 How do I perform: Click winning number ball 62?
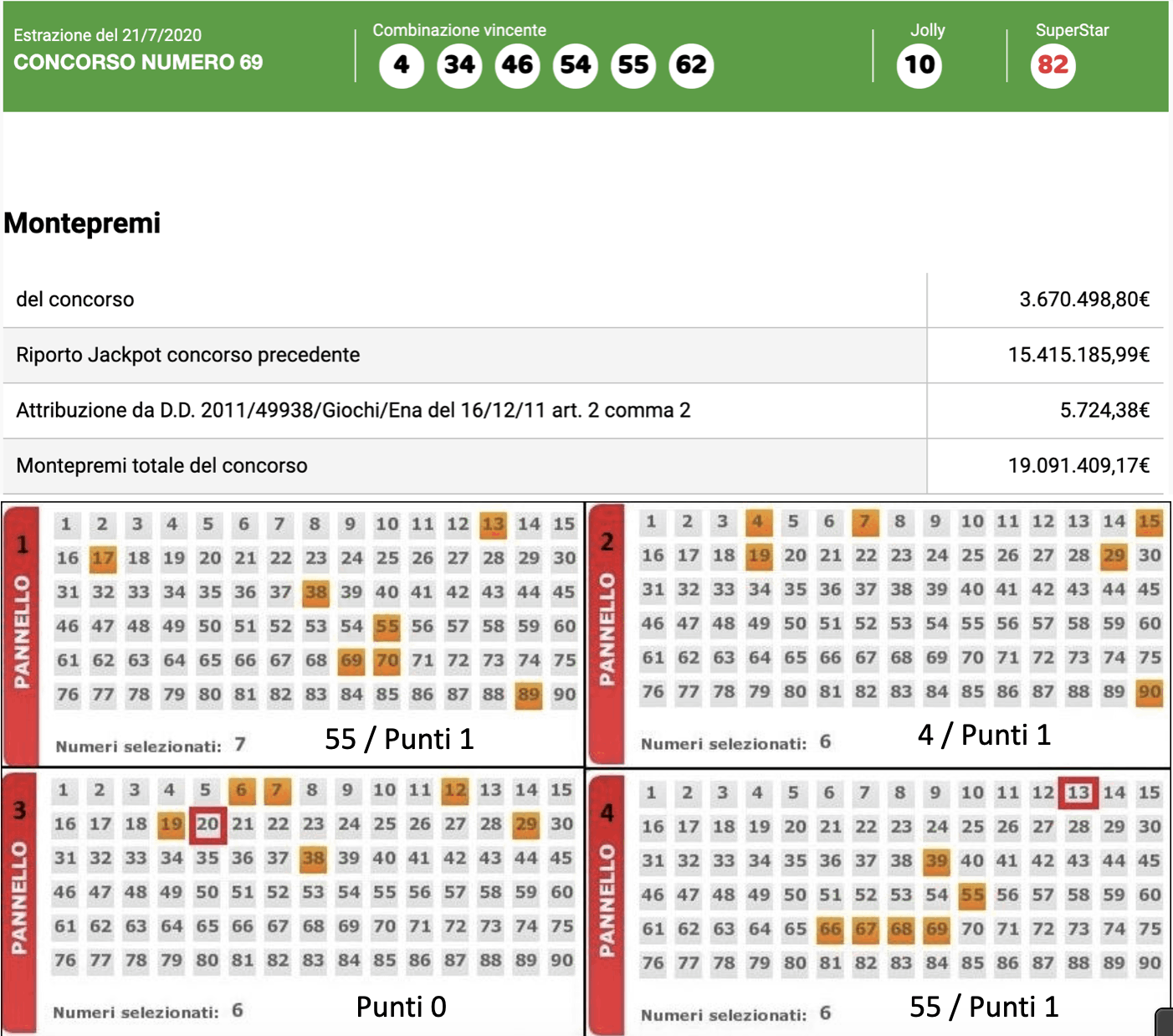coord(691,65)
